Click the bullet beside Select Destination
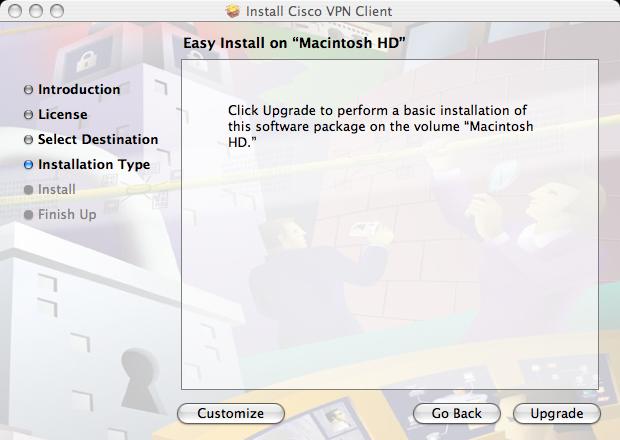 (x=28, y=140)
